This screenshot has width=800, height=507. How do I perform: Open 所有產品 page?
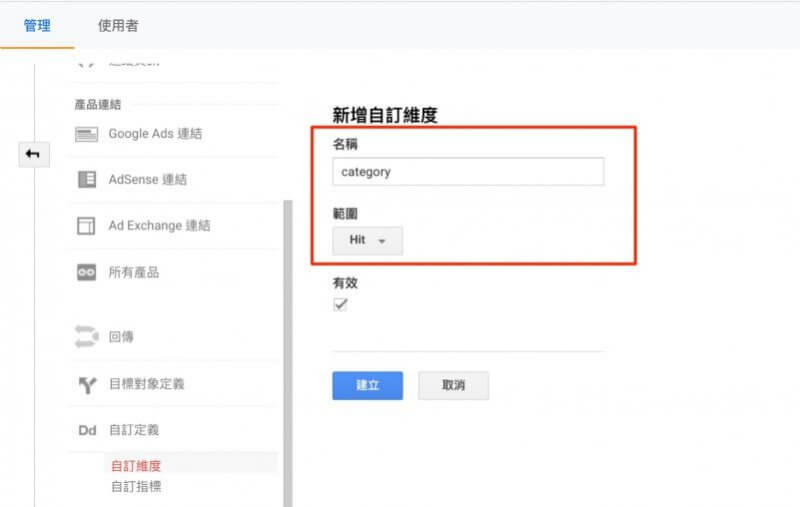tap(134, 272)
